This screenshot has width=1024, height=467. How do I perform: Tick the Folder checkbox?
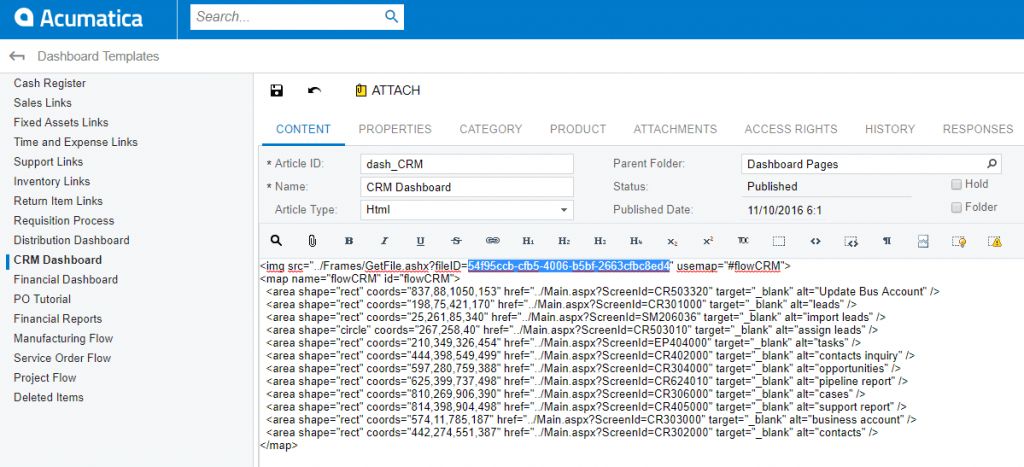956,208
